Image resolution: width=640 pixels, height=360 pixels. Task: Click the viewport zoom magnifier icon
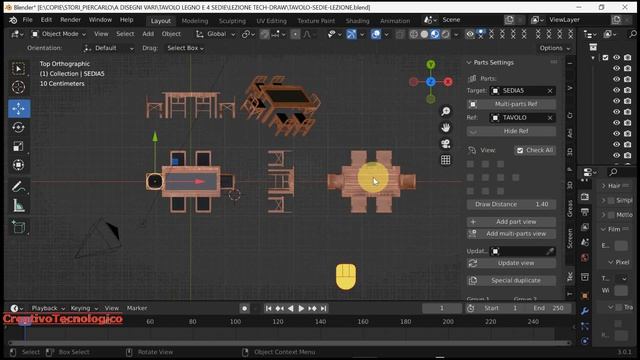(x=446, y=111)
